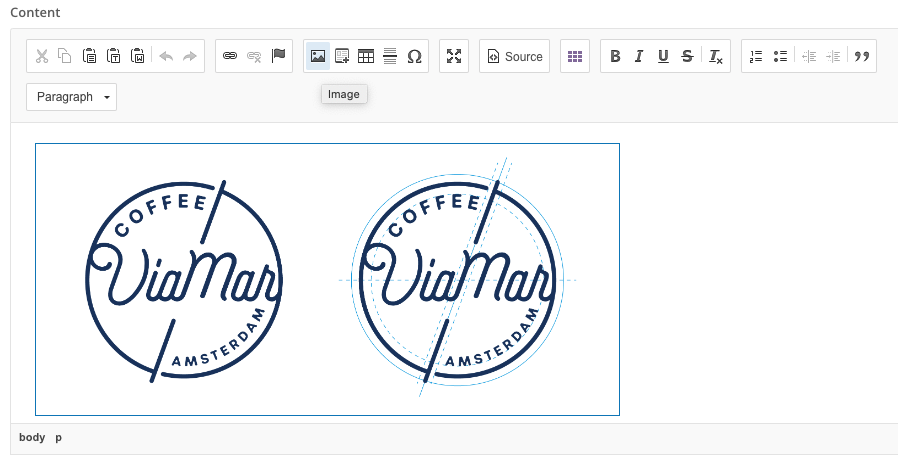Maximize the editor

pyautogui.click(x=454, y=56)
